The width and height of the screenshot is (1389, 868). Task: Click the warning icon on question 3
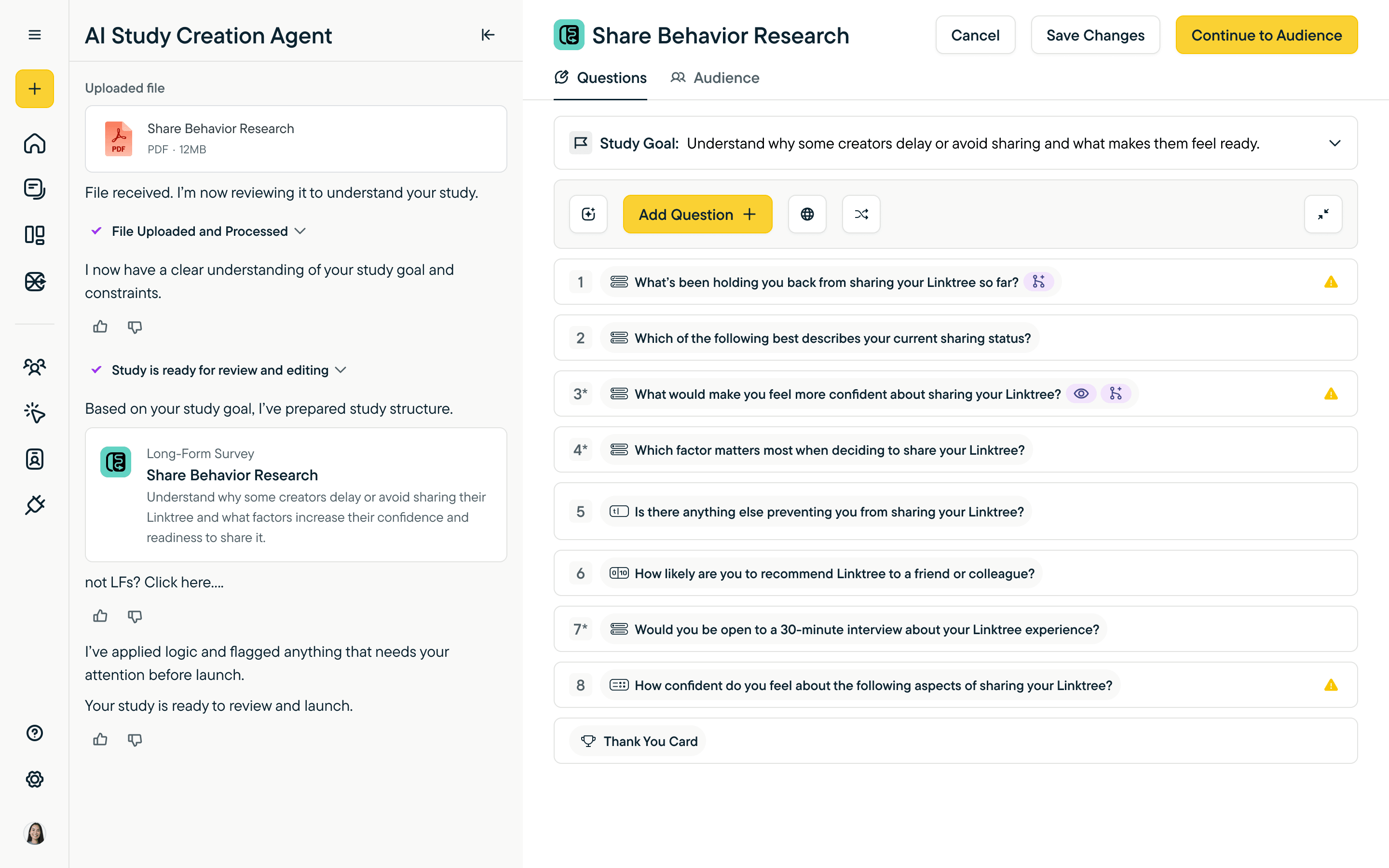[1331, 394]
